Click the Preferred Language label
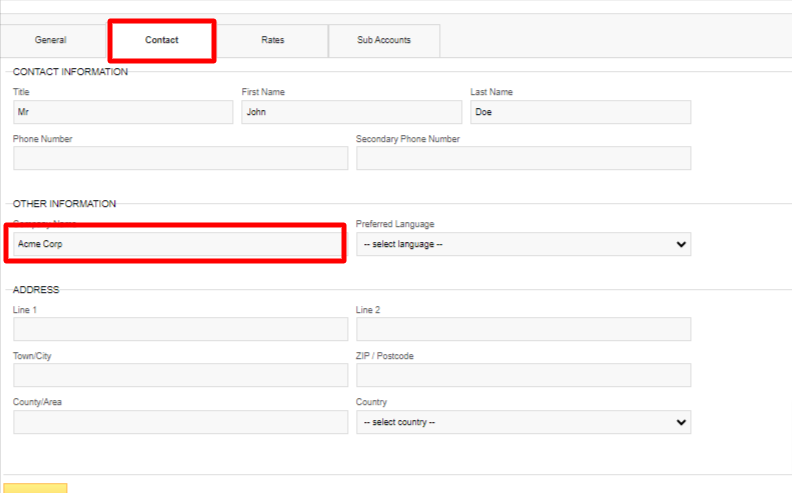792x493 pixels. pyautogui.click(x=395, y=224)
